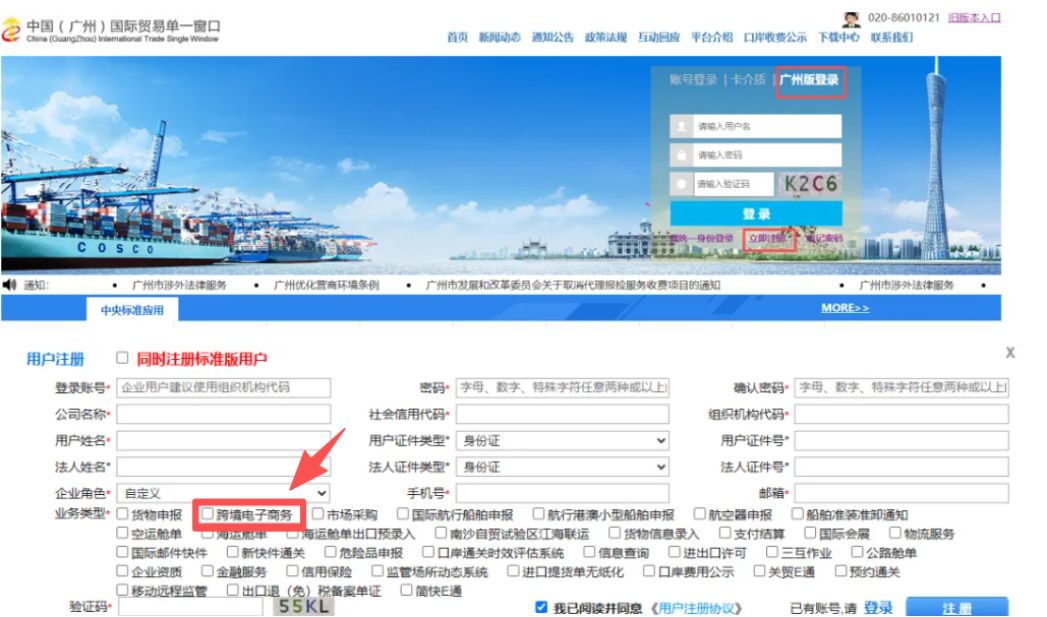Image resolution: width=1047 pixels, height=617 pixels.
Task: Click the 立即注册 link
Action: coord(767,238)
